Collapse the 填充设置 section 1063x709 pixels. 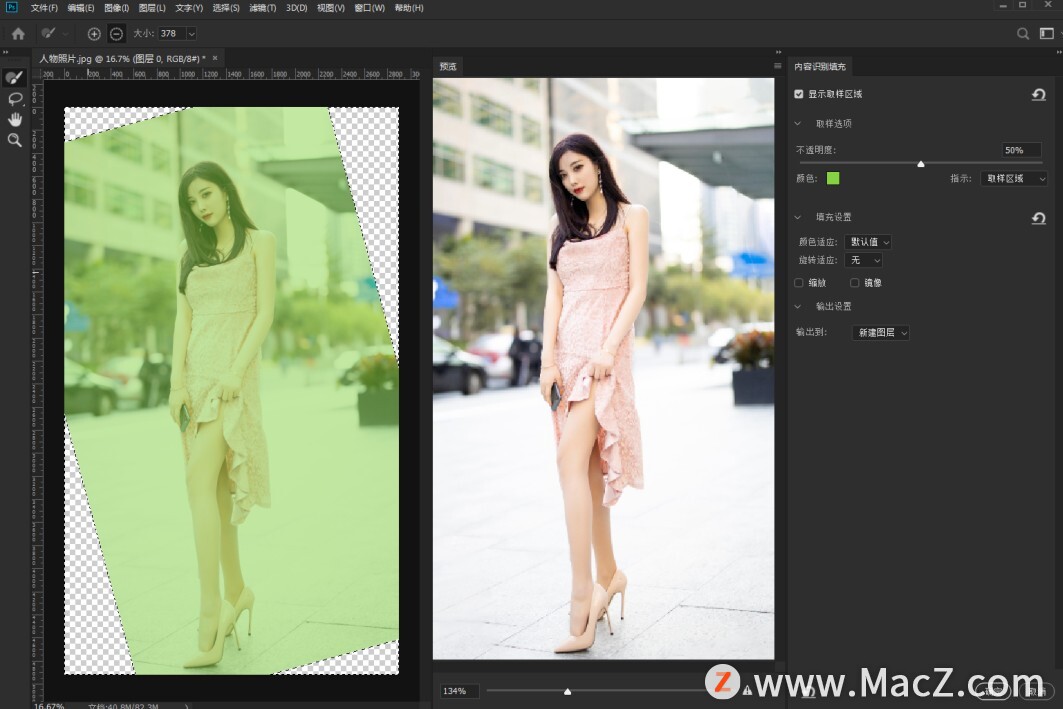(x=798, y=217)
